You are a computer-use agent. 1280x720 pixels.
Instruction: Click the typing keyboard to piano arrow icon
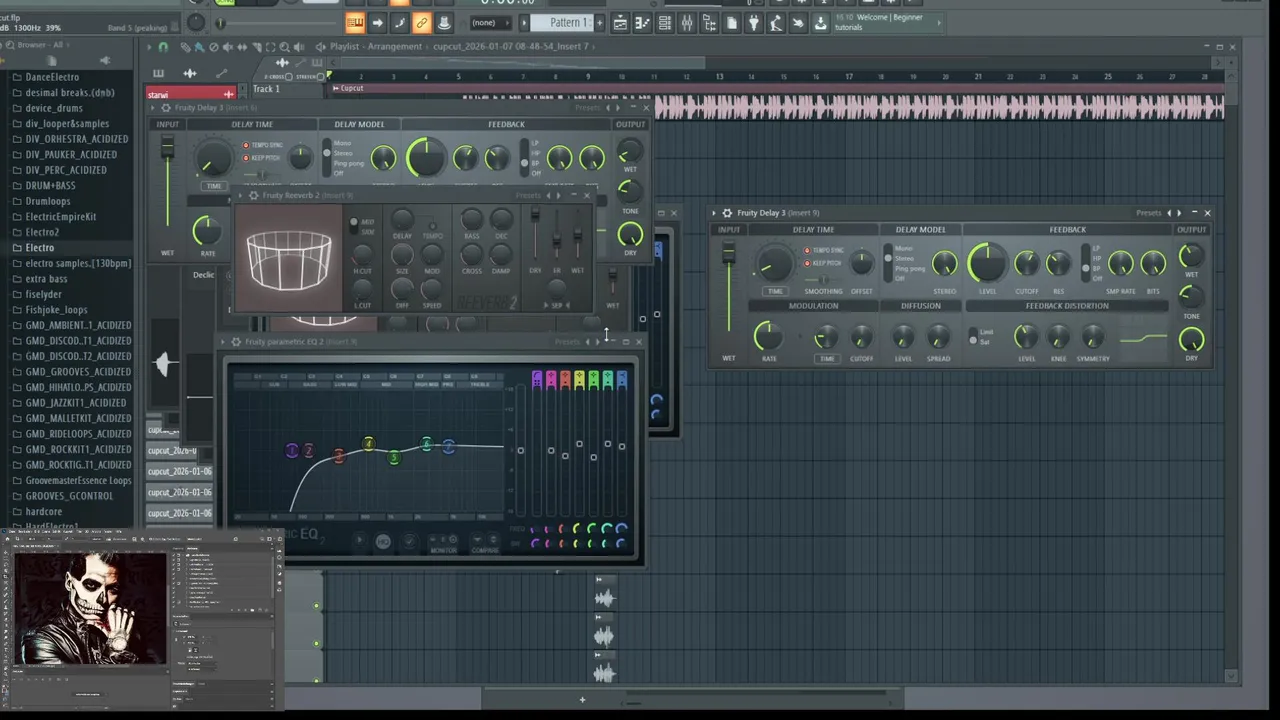(x=377, y=23)
